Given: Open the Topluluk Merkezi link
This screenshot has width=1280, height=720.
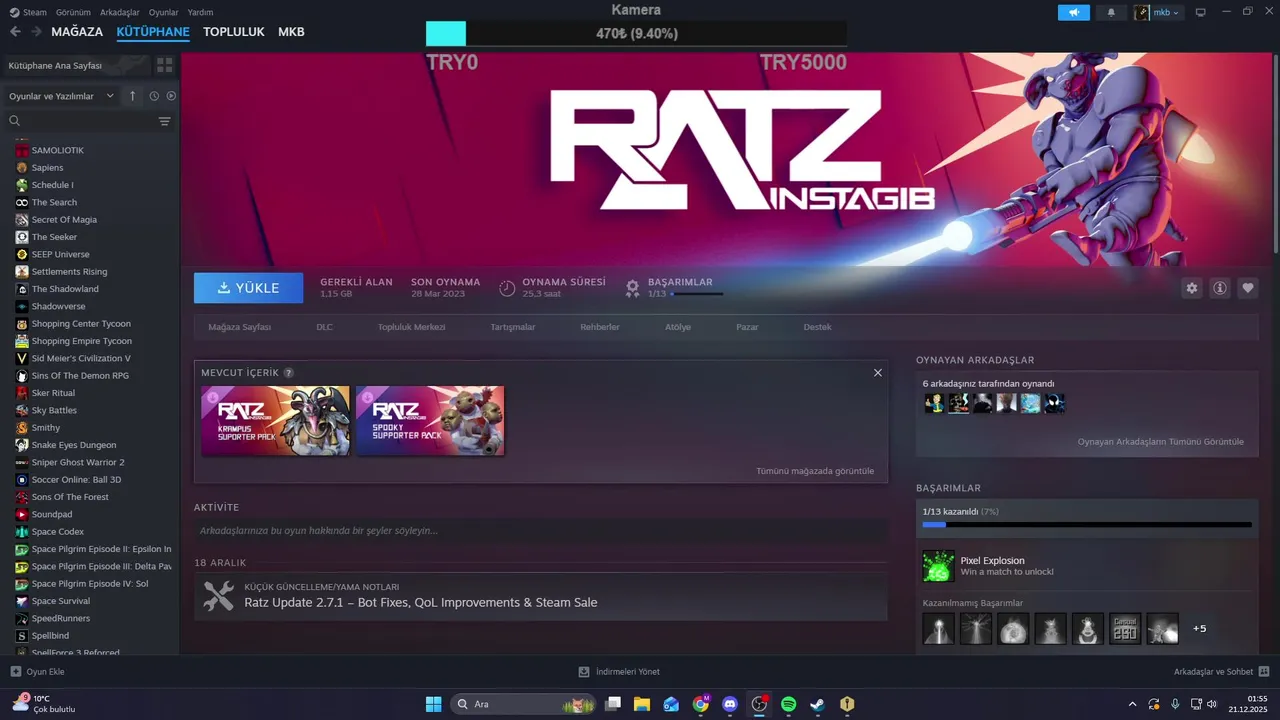Looking at the screenshot, I should click(x=411, y=327).
